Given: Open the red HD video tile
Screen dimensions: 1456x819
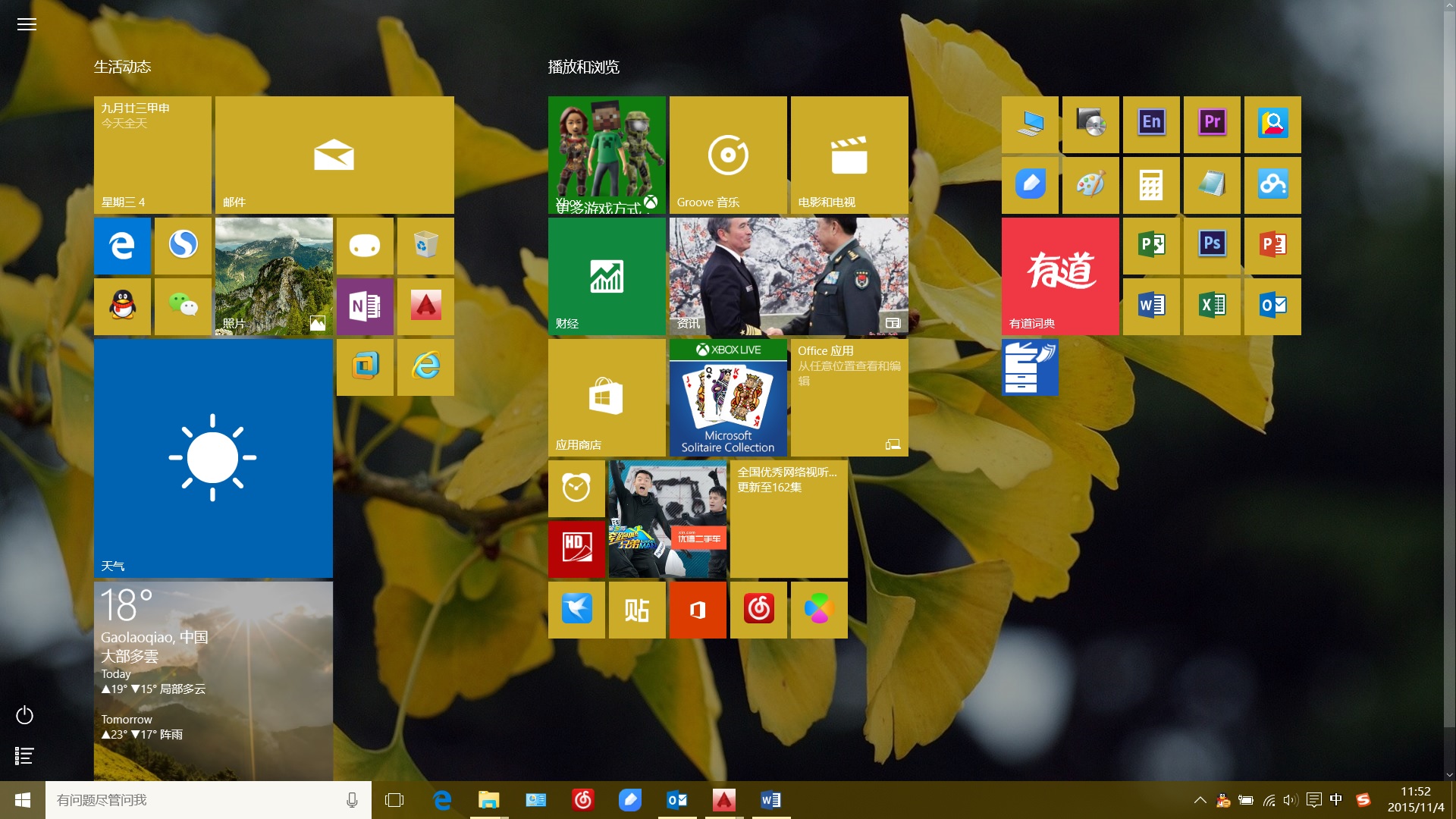Looking at the screenshot, I should [x=576, y=549].
